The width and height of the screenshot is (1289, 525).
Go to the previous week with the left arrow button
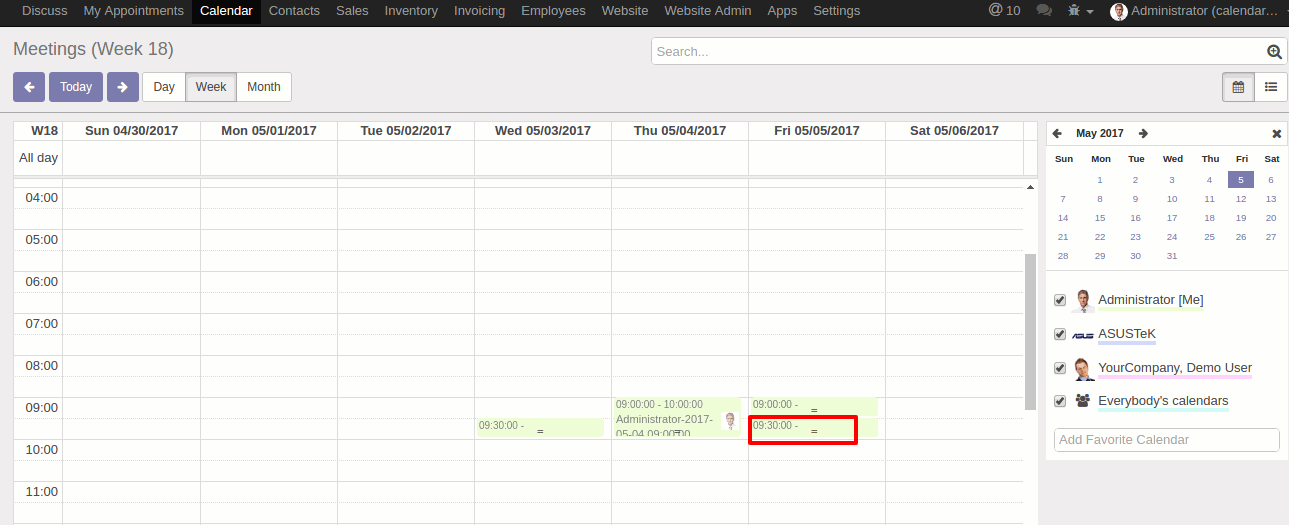pyautogui.click(x=29, y=87)
